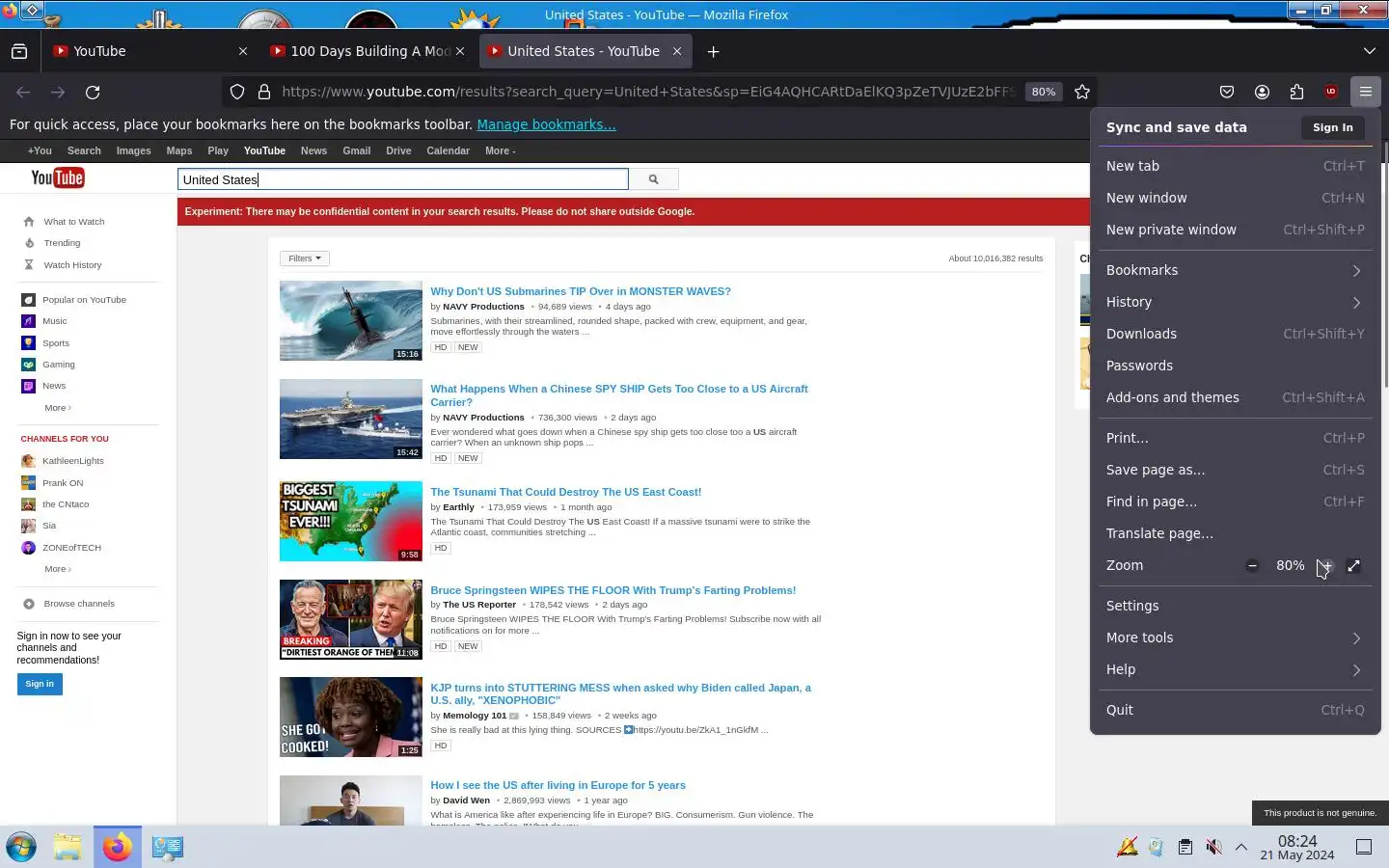The height and width of the screenshot is (868, 1389).
Task: Close the 100 Days Building tab
Action: coord(460,51)
